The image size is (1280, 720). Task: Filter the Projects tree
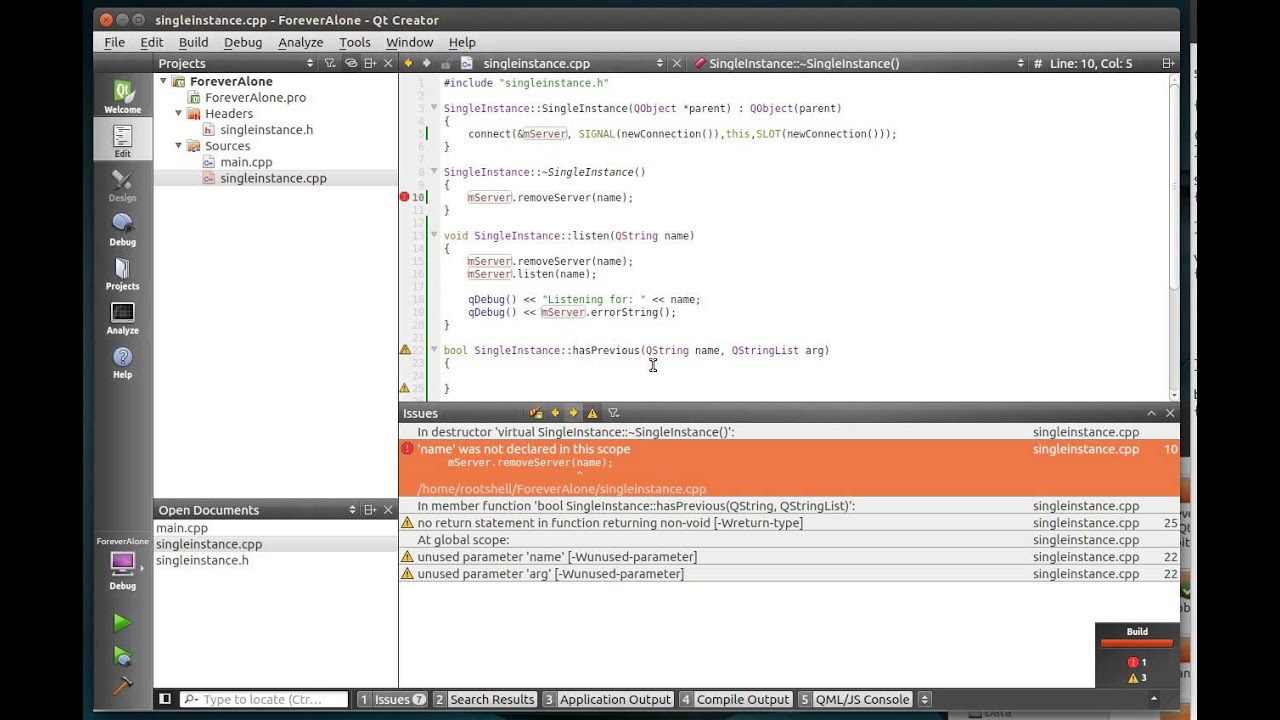point(330,63)
